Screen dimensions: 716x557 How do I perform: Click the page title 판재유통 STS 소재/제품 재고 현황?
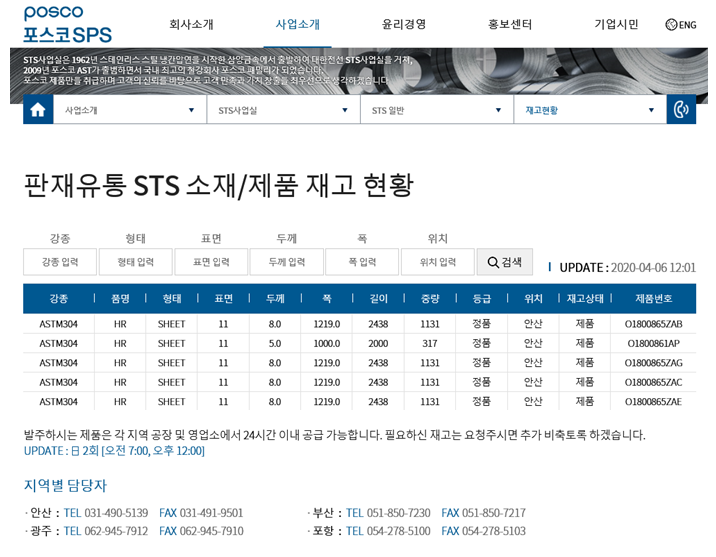(218, 185)
